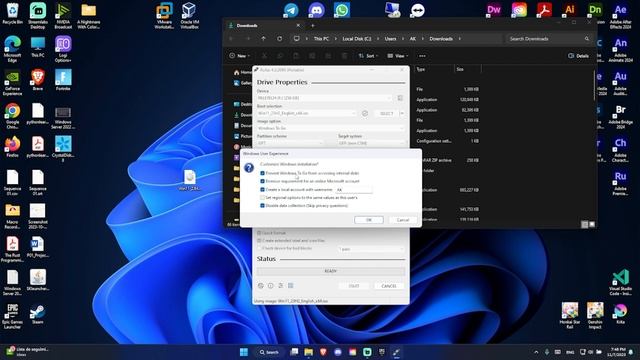Toggle create extended label and icon files
This screenshot has width=640, height=360.
coord(259,241)
